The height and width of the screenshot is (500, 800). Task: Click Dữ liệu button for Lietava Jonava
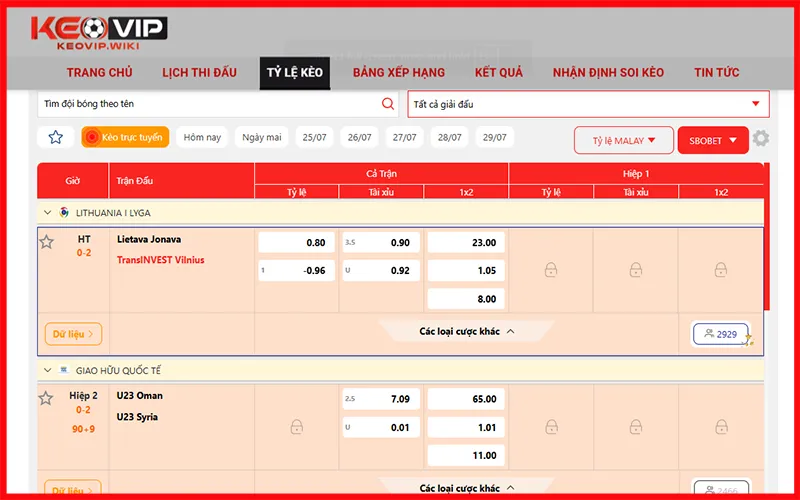point(73,334)
